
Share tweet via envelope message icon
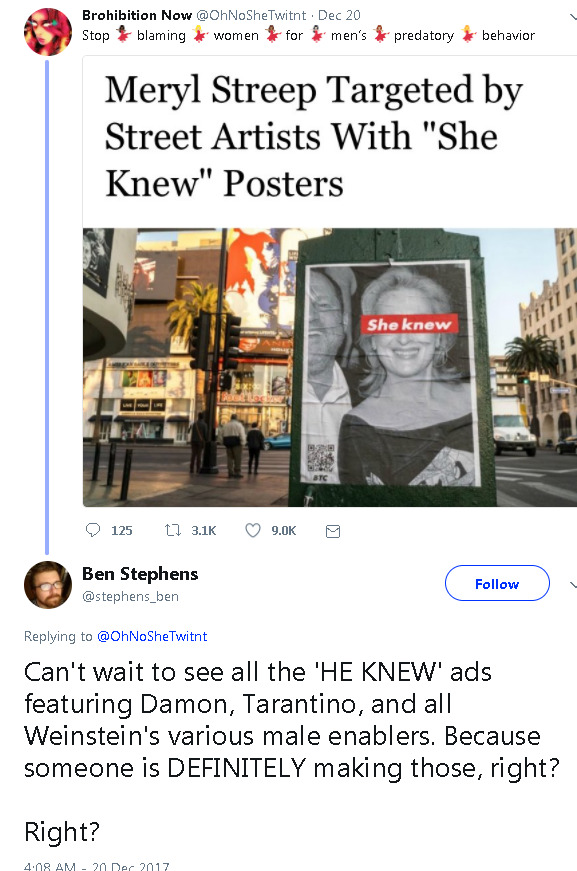pos(333,532)
